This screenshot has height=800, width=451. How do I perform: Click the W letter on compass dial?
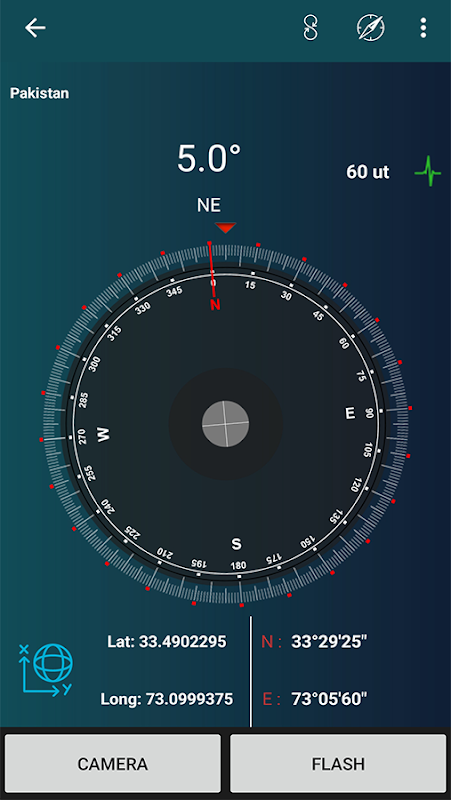point(103,435)
